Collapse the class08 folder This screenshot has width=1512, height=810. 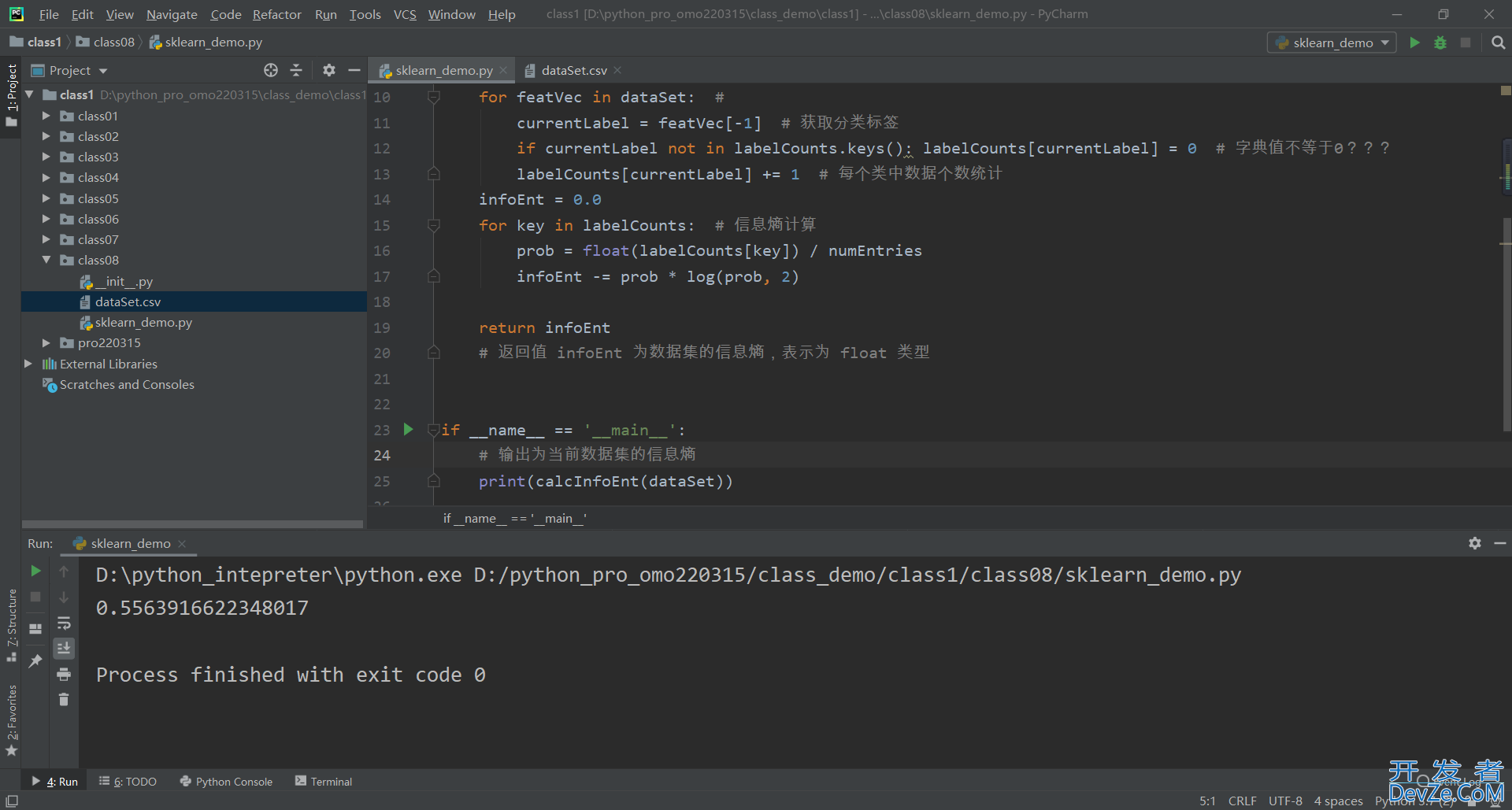pos(46,260)
